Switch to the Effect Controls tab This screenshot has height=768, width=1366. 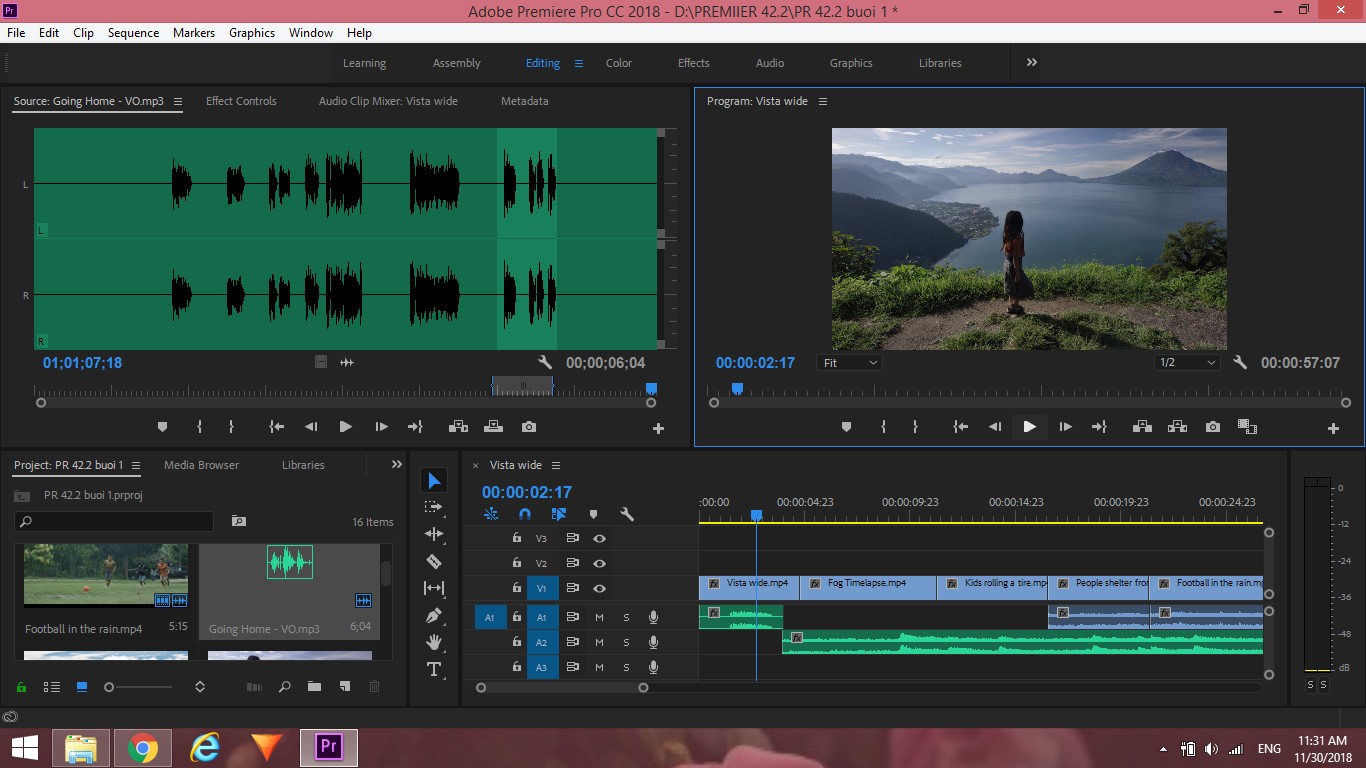pos(241,101)
